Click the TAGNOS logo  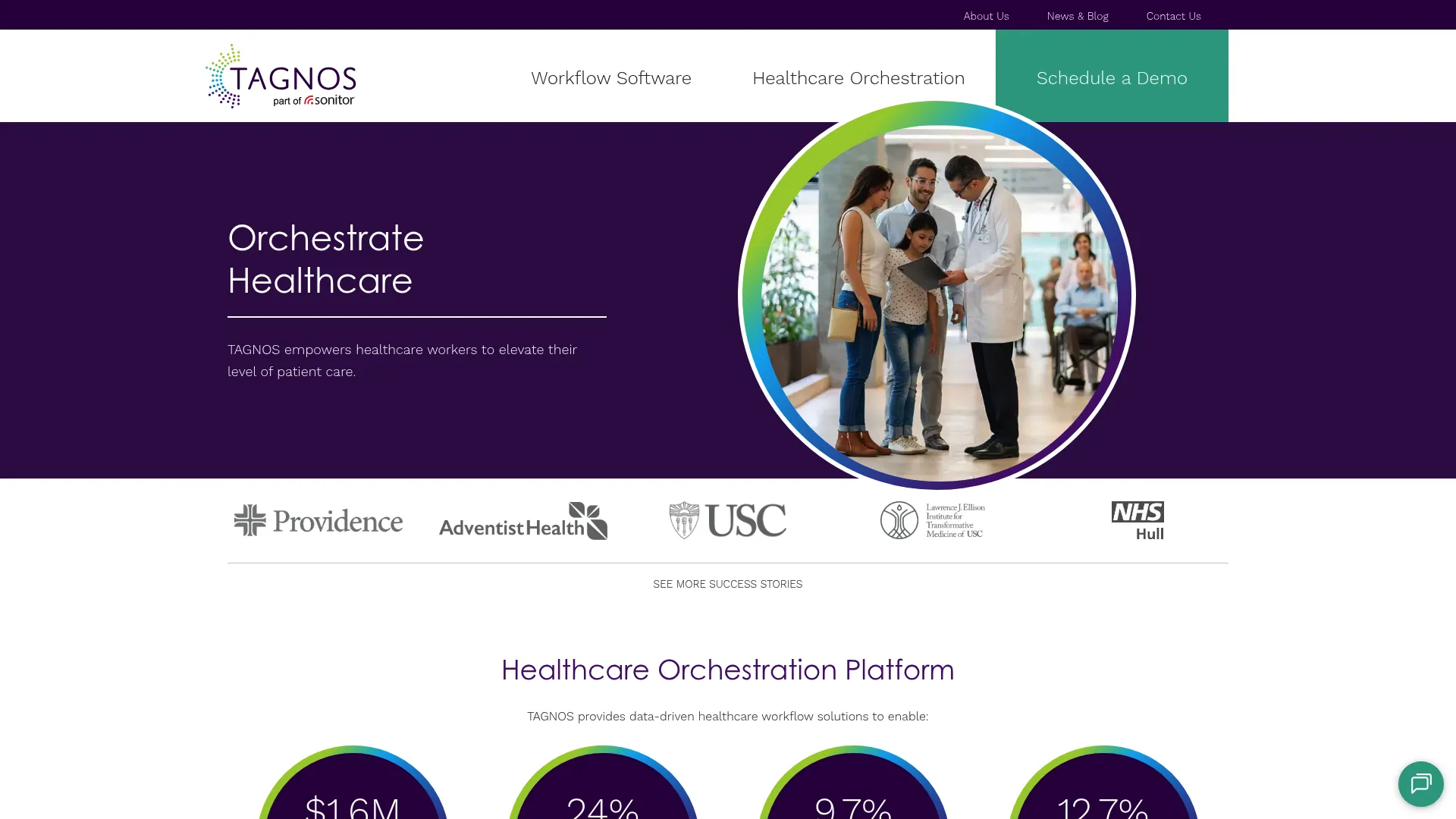point(281,76)
